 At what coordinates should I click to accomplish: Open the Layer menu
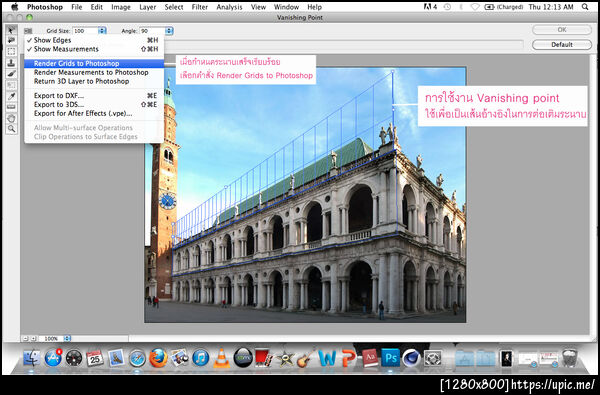point(147,7)
